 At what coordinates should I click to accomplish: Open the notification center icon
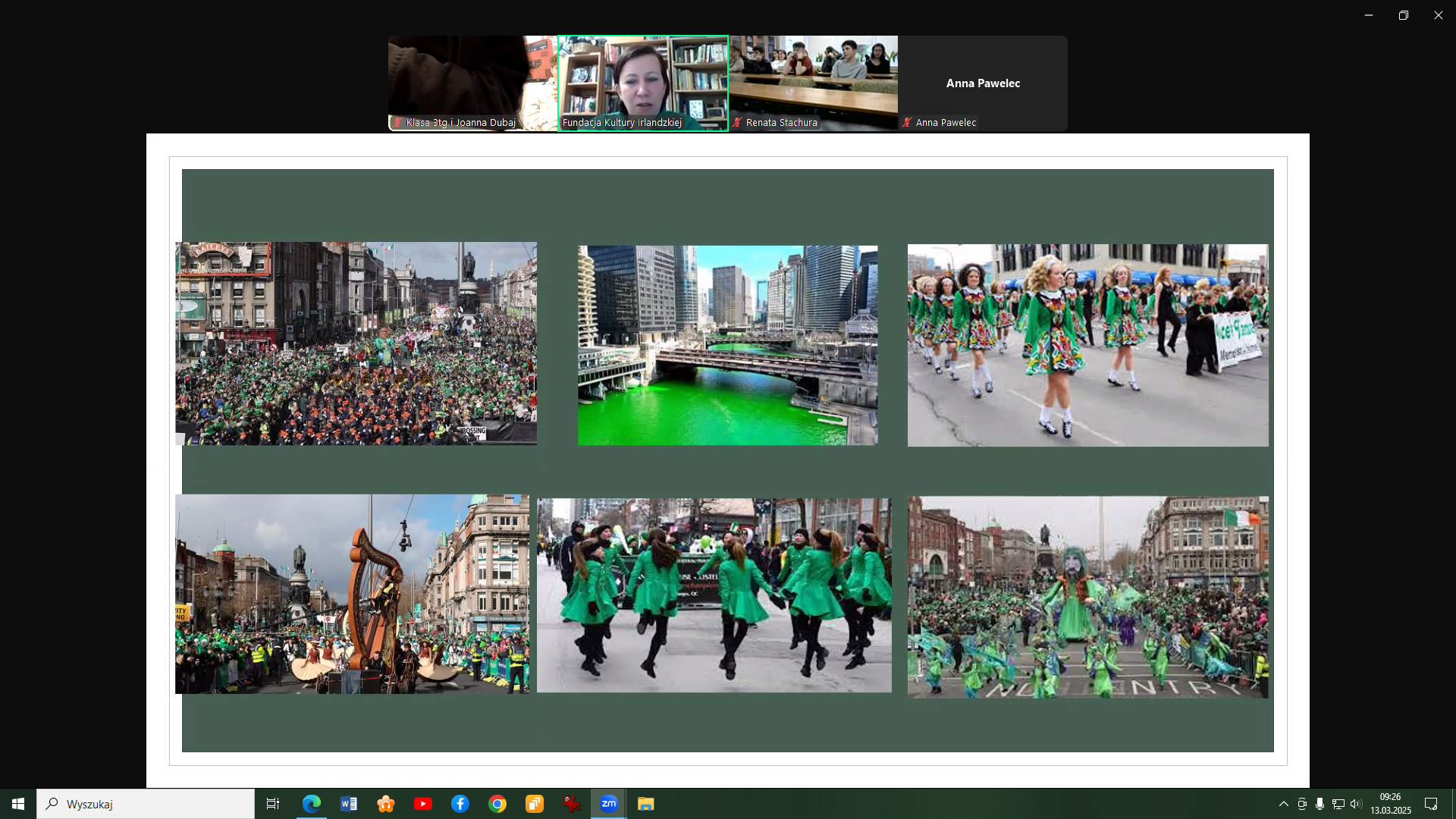click(1431, 804)
